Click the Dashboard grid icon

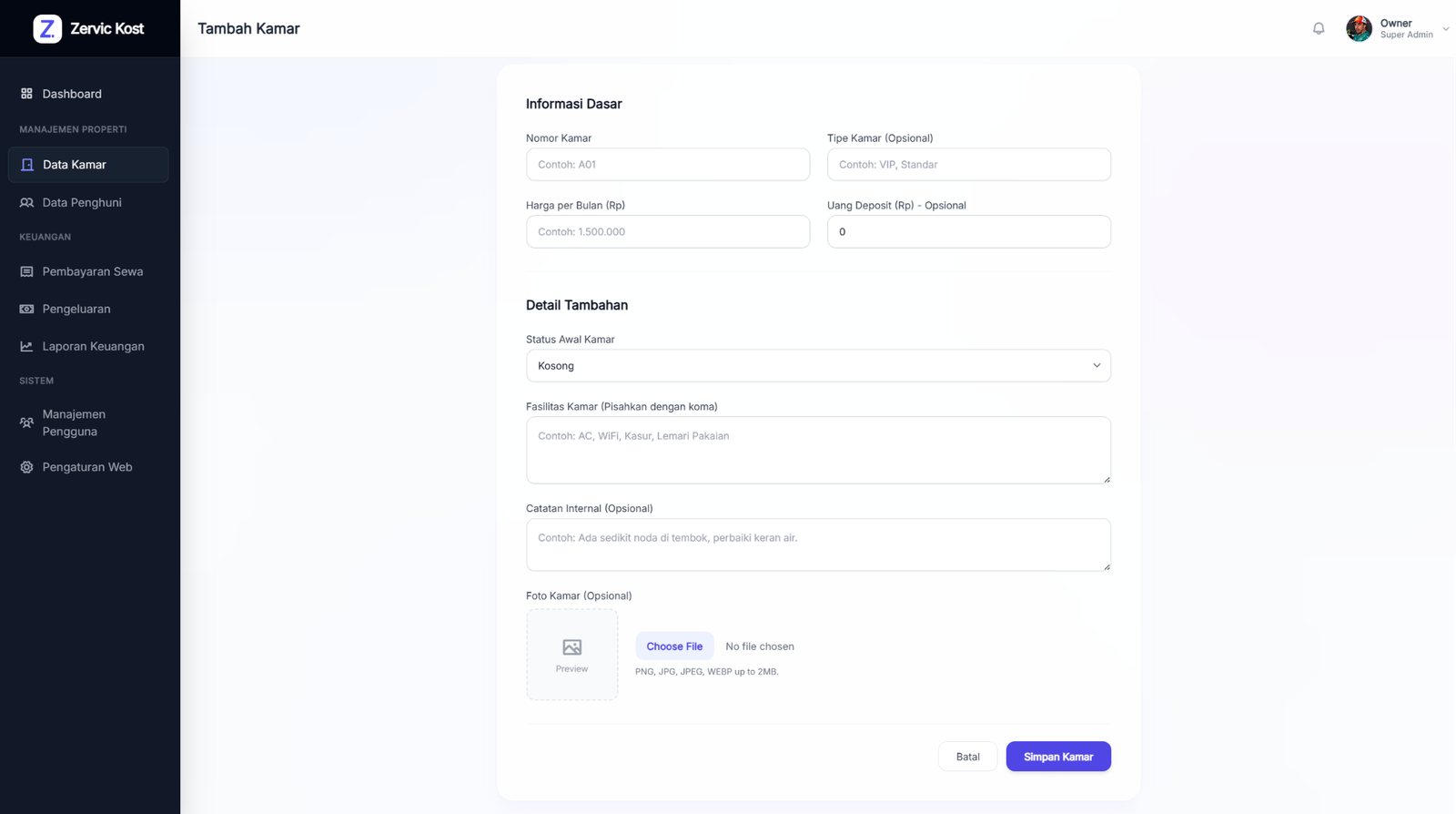[x=26, y=94]
